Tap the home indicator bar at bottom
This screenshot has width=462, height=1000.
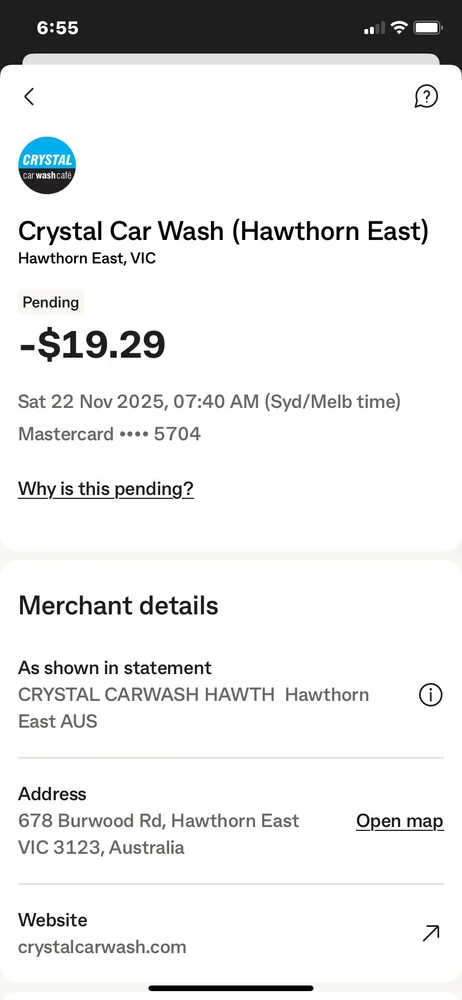point(231,988)
